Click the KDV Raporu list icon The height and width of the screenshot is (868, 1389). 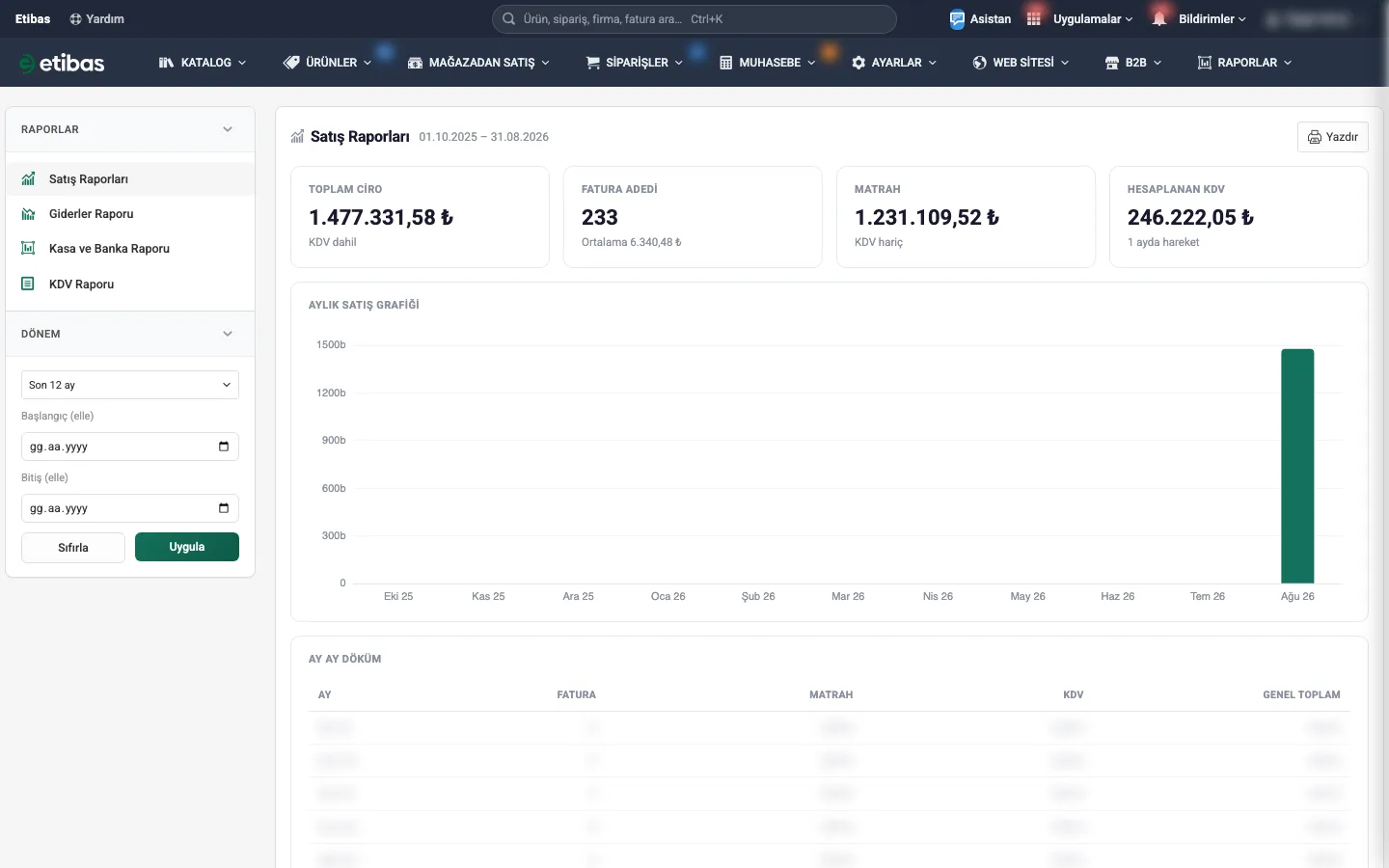click(x=28, y=285)
